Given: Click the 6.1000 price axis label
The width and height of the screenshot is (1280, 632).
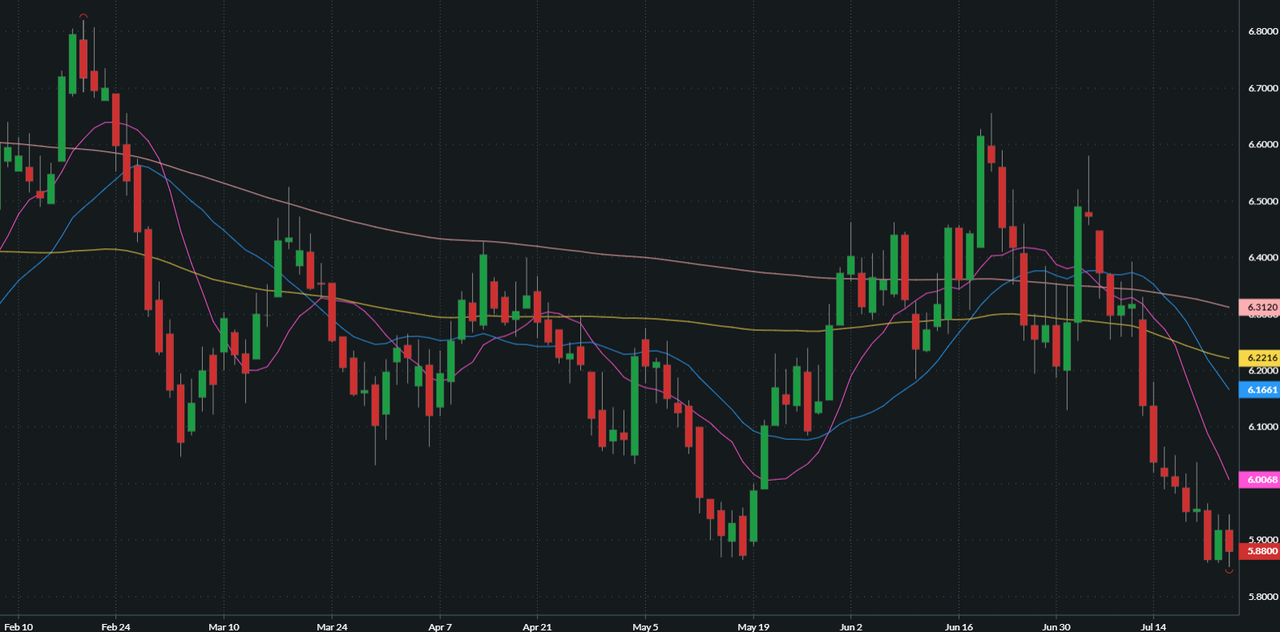Looking at the screenshot, I should [x=1263, y=427].
